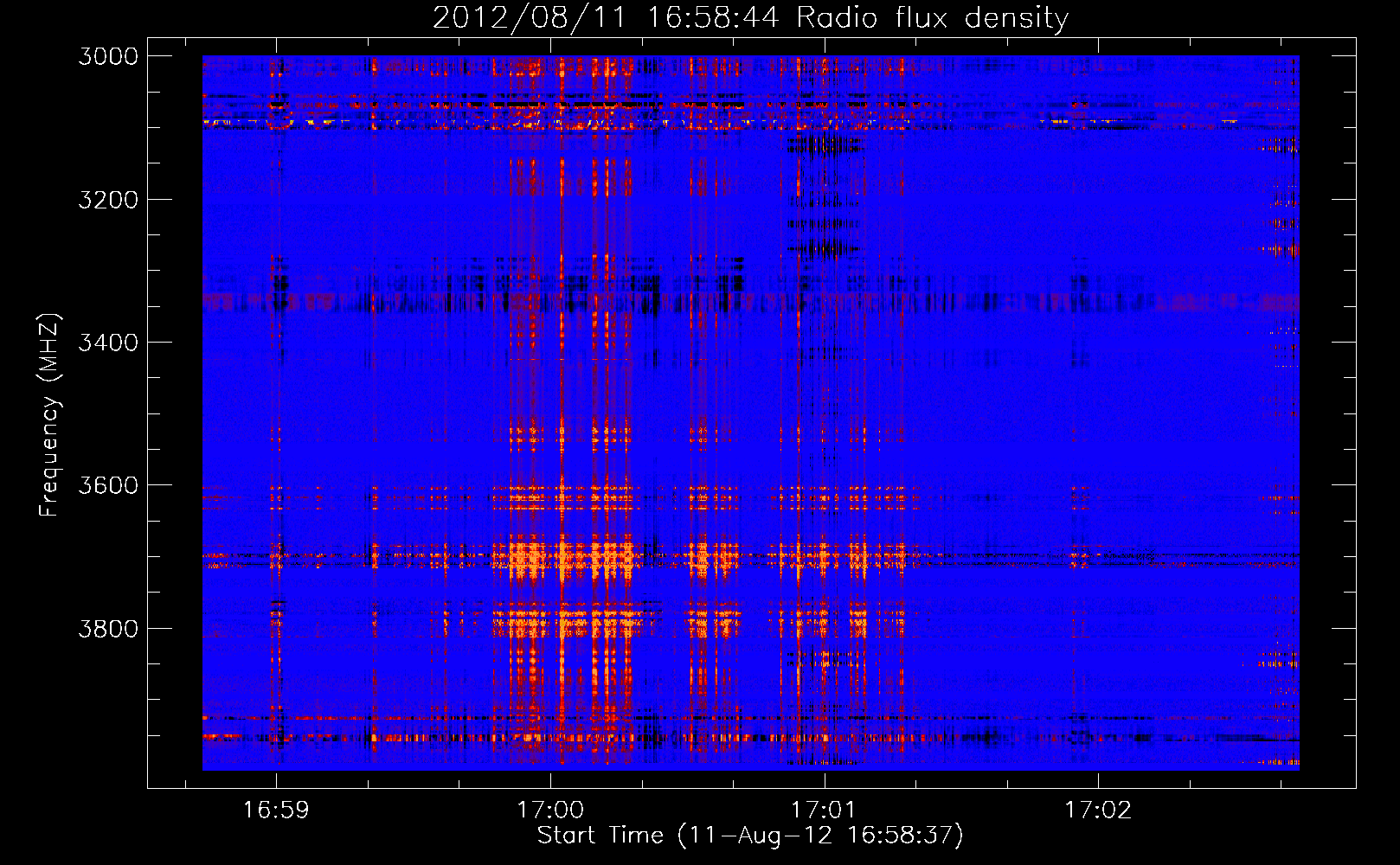Click the plot title '2012/08/11 16:58:44 Radio flux density'
1400x865 pixels.
click(x=750, y=17)
